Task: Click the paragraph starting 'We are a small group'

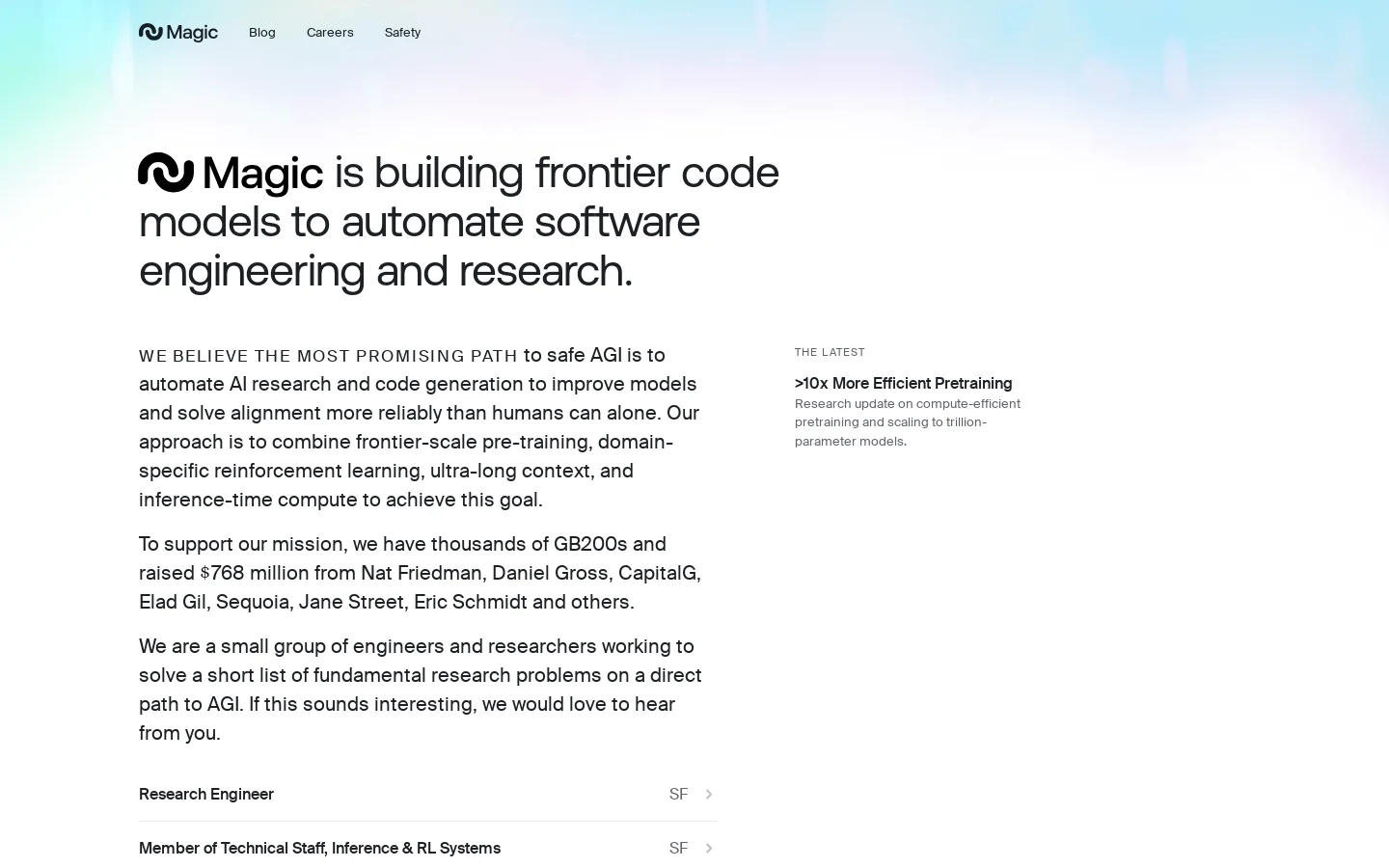Action: point(421,690)
